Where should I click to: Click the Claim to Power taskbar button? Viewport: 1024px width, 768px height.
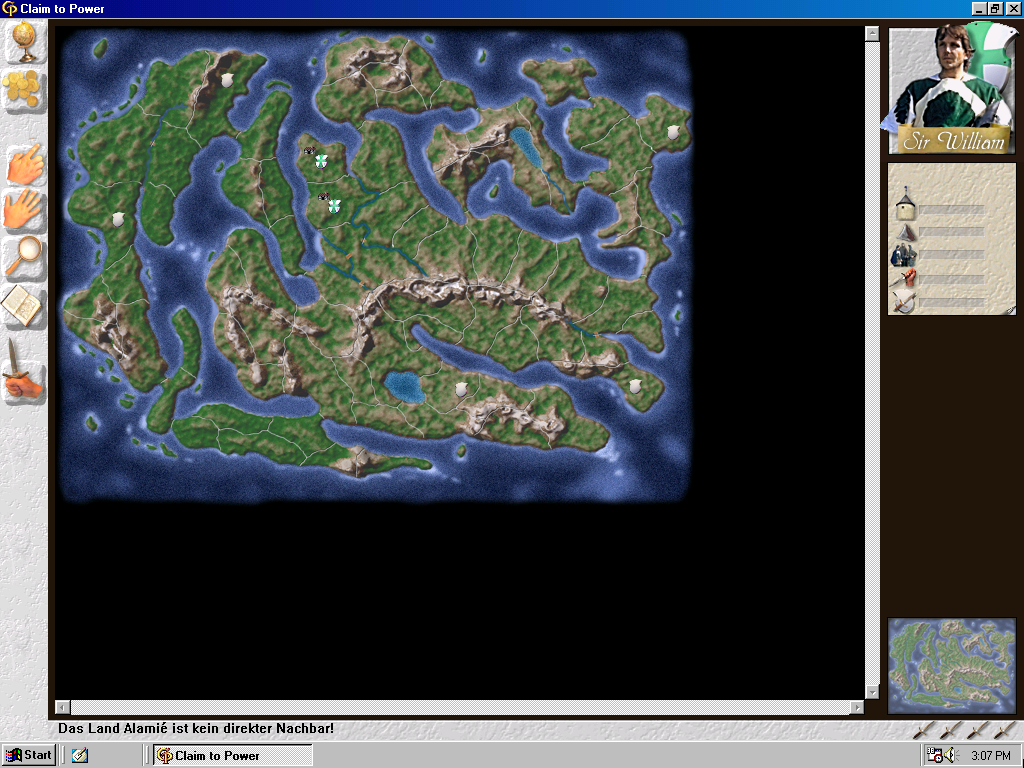[x=233, y=755]
